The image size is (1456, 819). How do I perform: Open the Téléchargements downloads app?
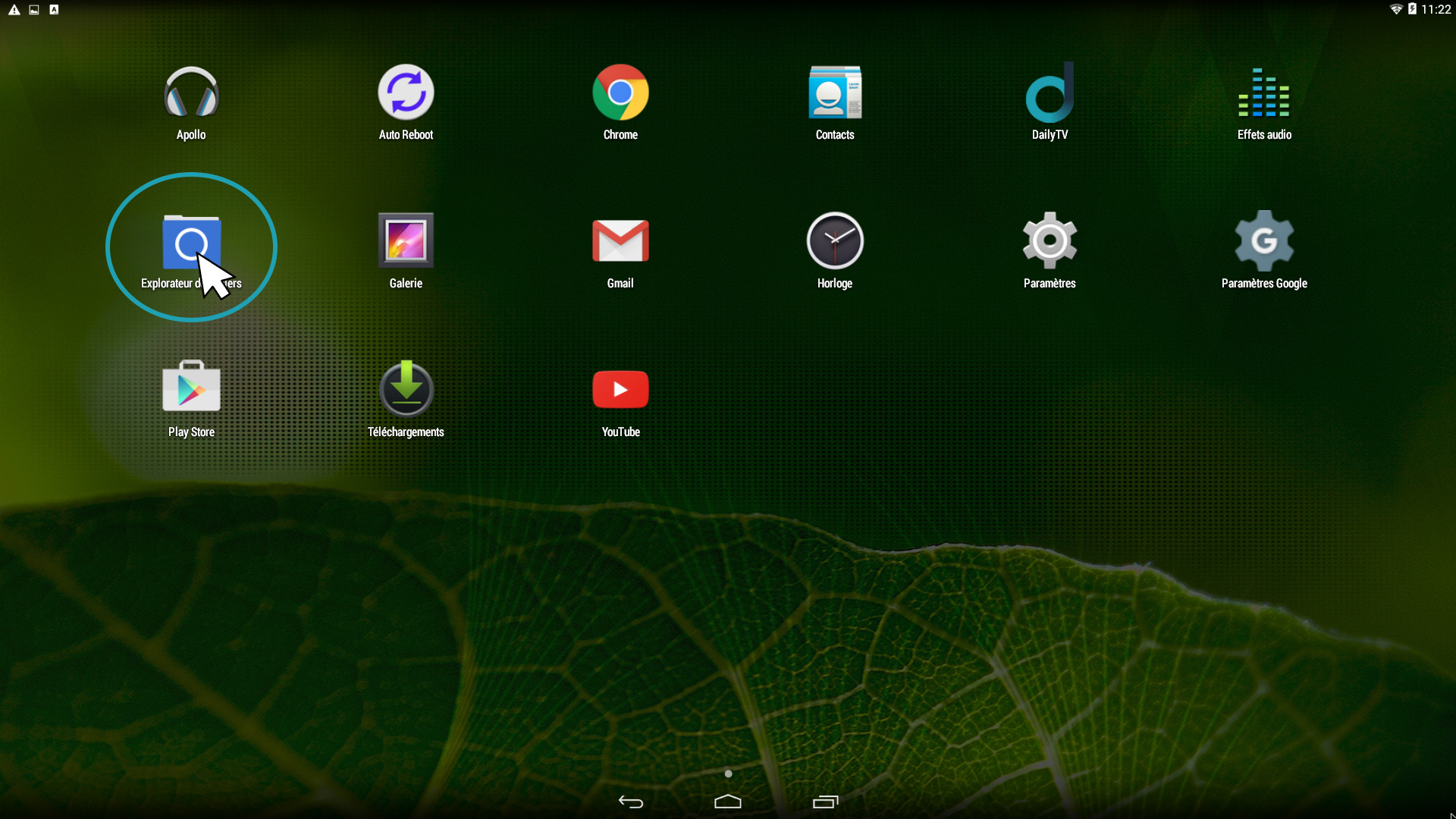406,400
